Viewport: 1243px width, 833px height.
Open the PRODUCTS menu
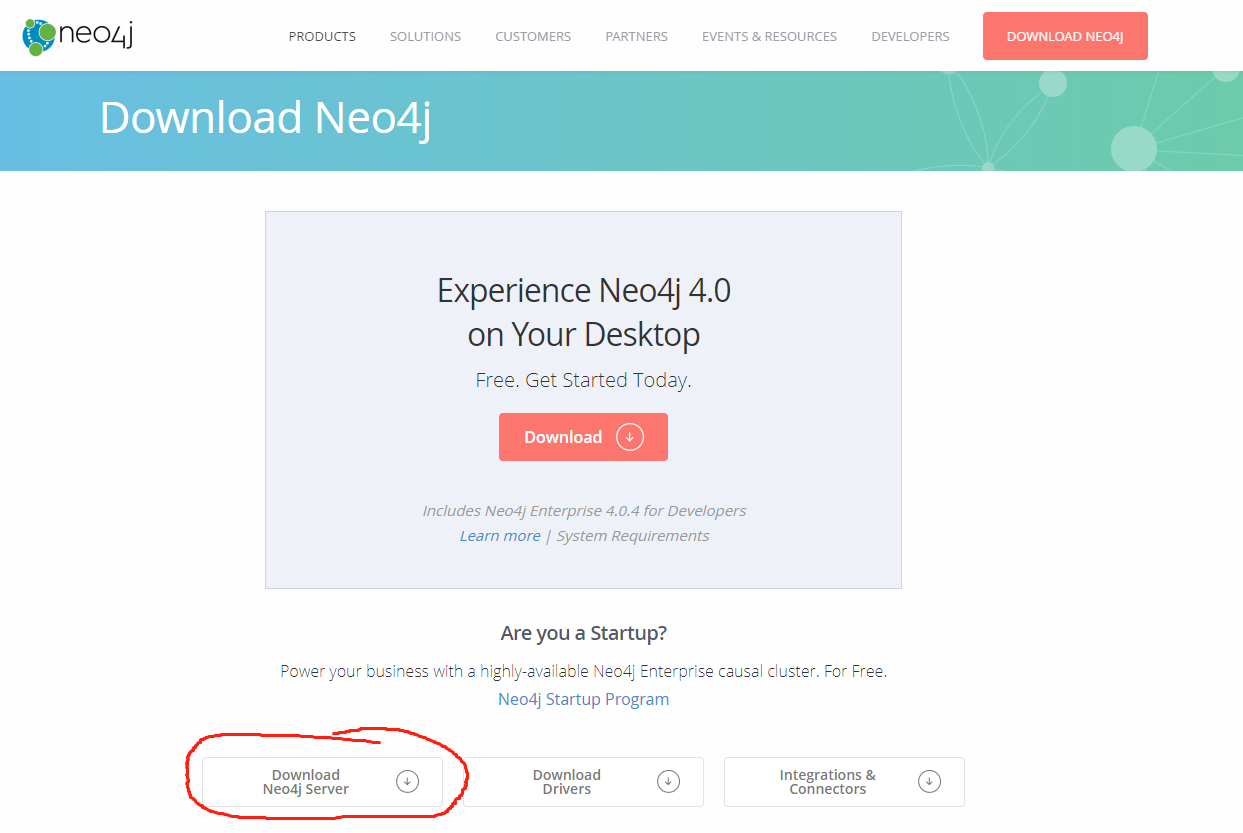[321, 36]
